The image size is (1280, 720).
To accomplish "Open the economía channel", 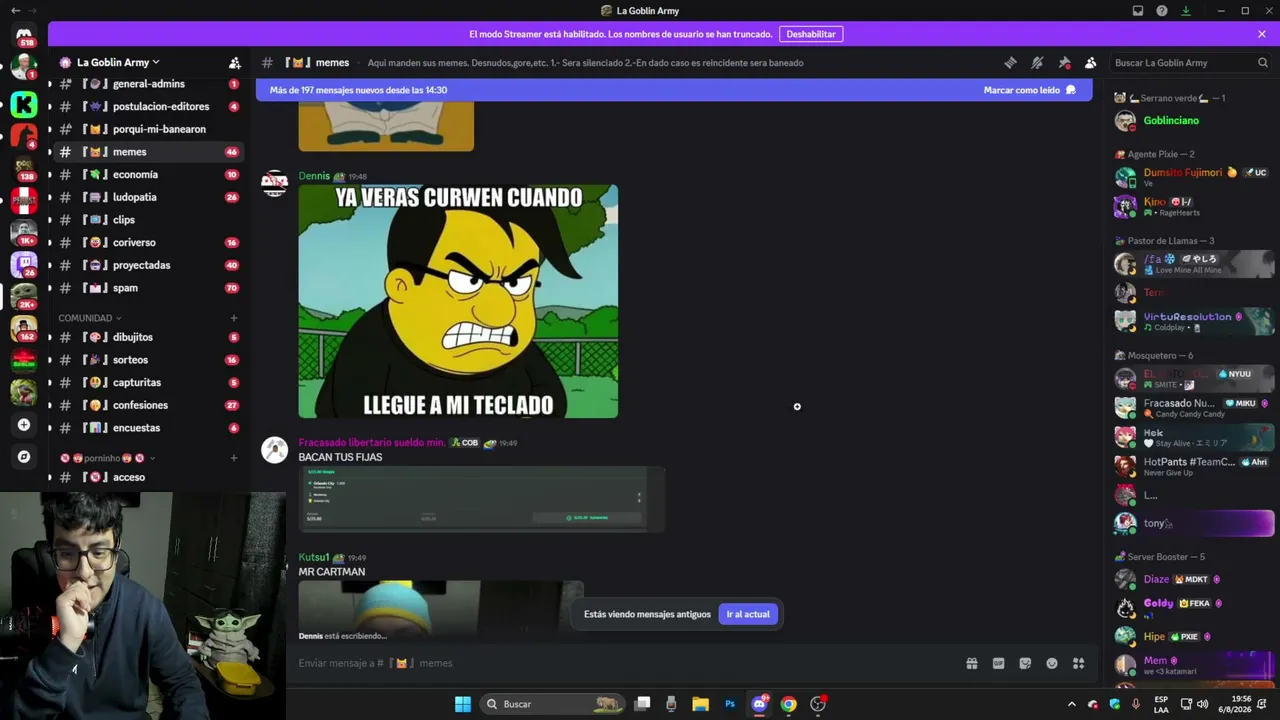I will [148, 174].
